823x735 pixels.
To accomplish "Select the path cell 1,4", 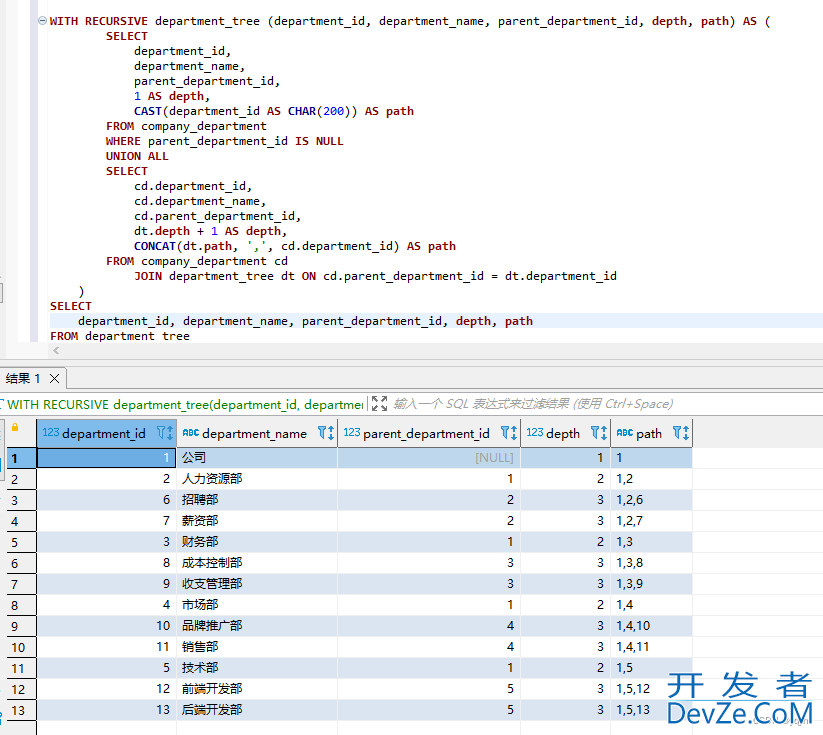I will [x=651, y=605].
